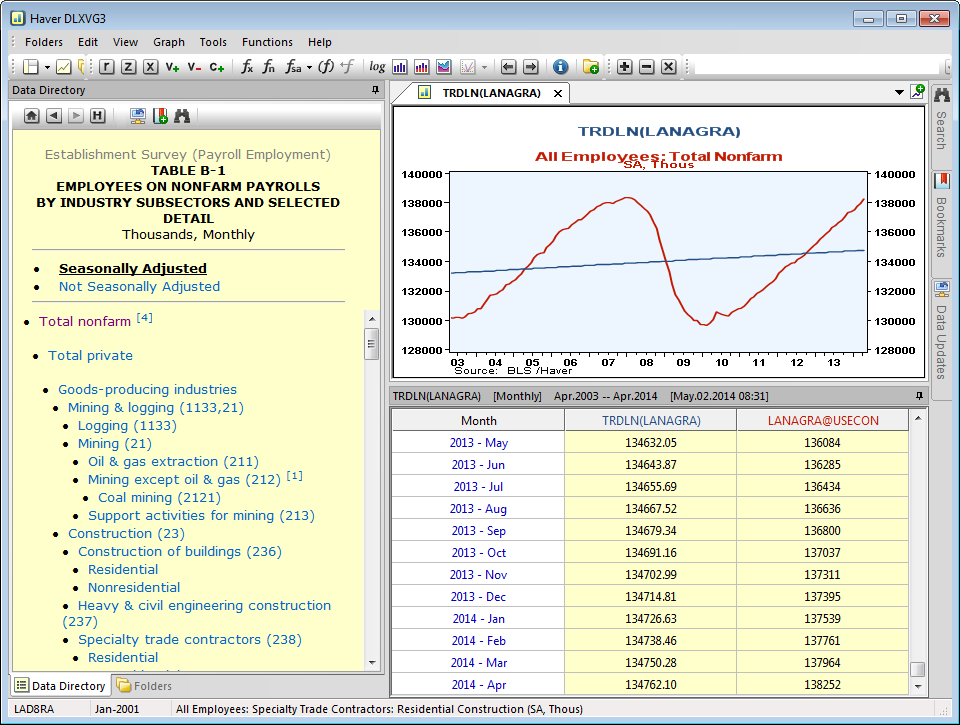Viewport: 960px width, 725px height.
Task: Open the Tools menu
Action: point(213,42)
